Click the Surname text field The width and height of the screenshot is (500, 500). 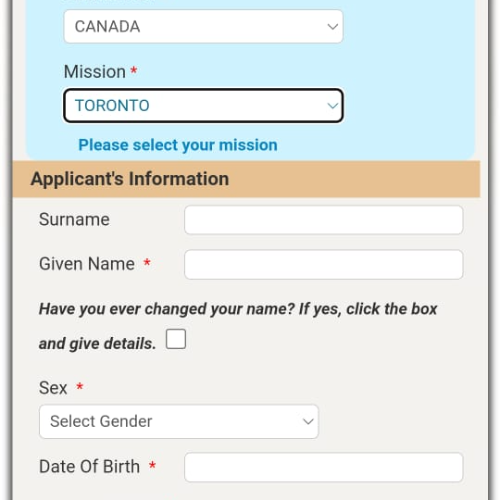[323, 220]
